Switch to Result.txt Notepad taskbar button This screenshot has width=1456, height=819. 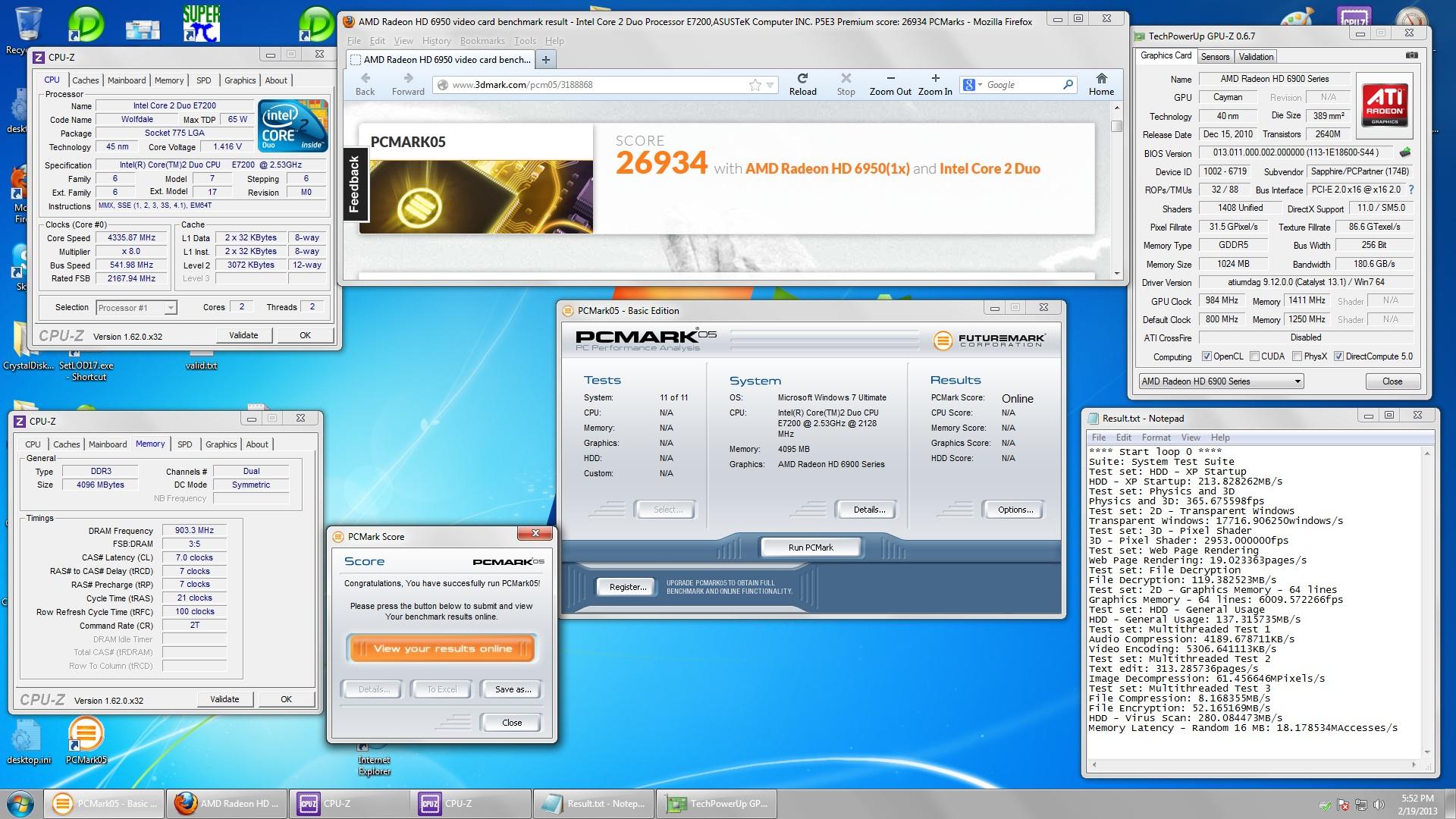pyautogui.click(x=594, y=804)
